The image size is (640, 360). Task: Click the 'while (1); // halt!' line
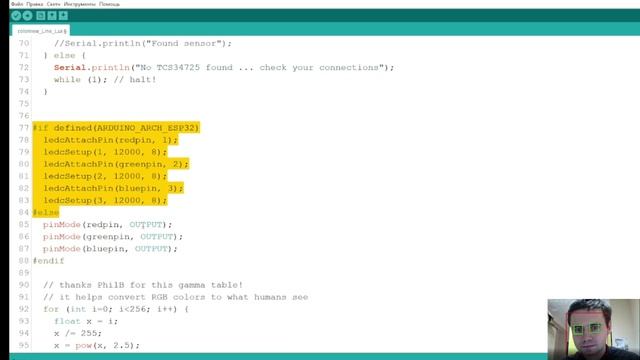105,80
